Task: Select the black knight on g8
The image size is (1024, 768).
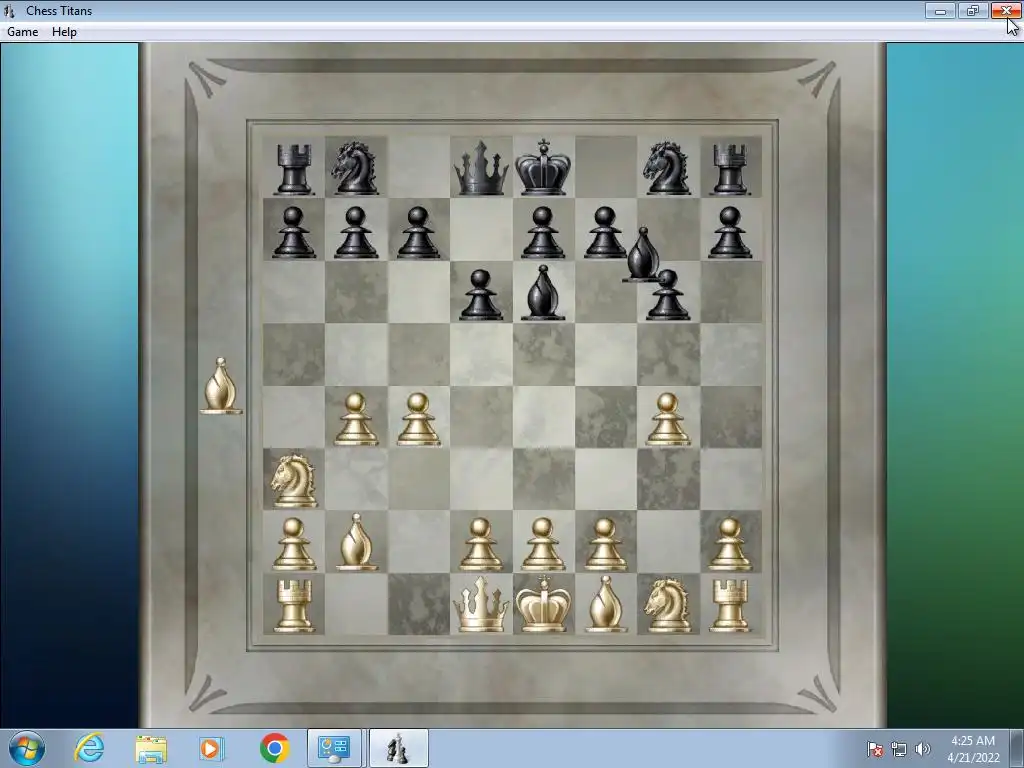Action: (x=667, y=168)
